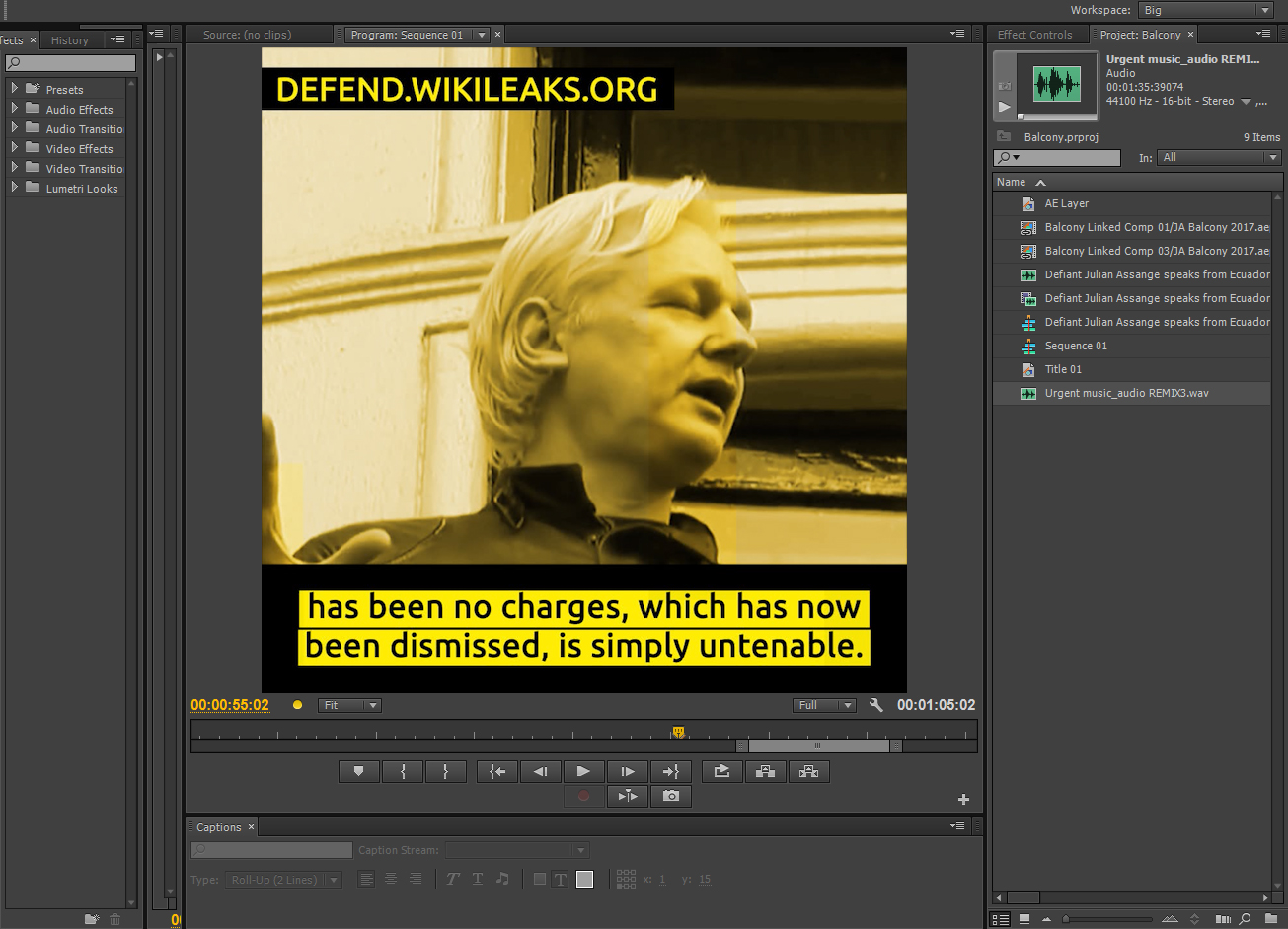Delete custom item in Effects panel
Image resolution: width=1288 pixels, height=929 pixels.
(x=115, y=919)
